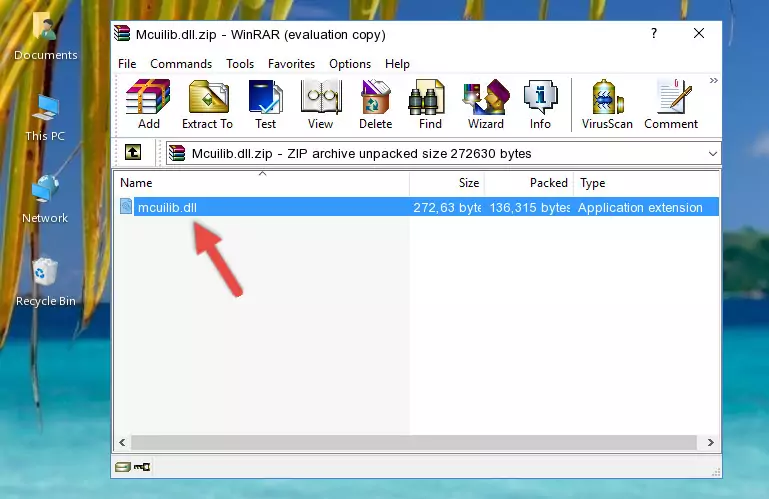769x499 pixels.
Task: Click the WinRAR title bar help question mark
Action: (x=654, y=33)
